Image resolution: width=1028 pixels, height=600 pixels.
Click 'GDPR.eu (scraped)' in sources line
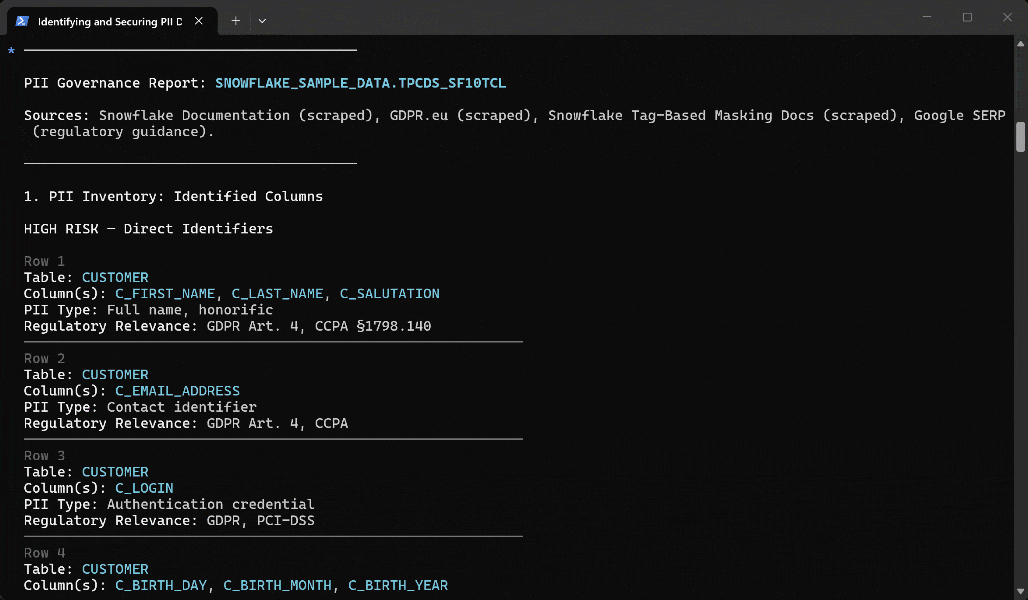coord(461,115)
